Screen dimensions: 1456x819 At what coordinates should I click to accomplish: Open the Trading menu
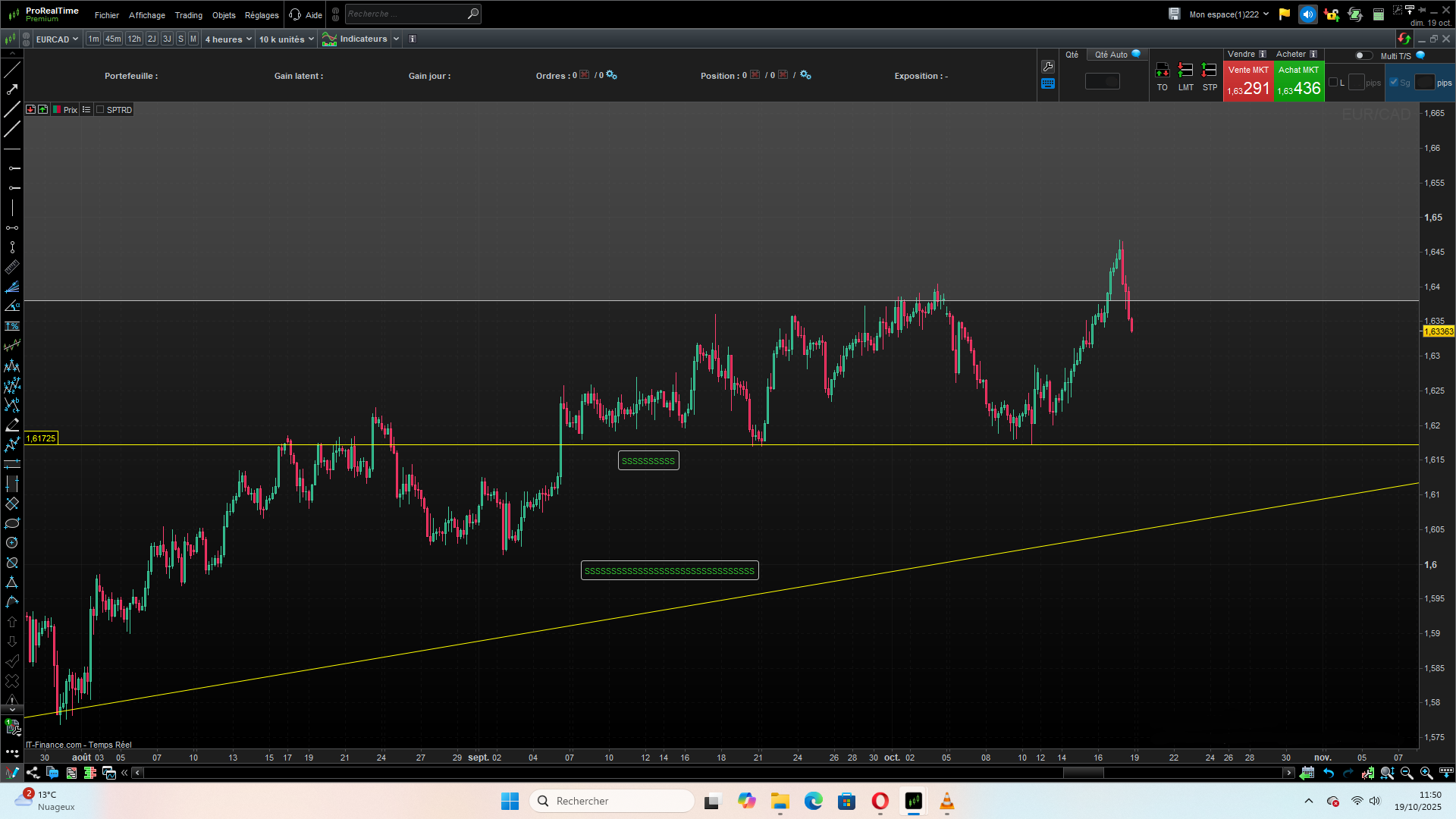click(x=188, y=15)
